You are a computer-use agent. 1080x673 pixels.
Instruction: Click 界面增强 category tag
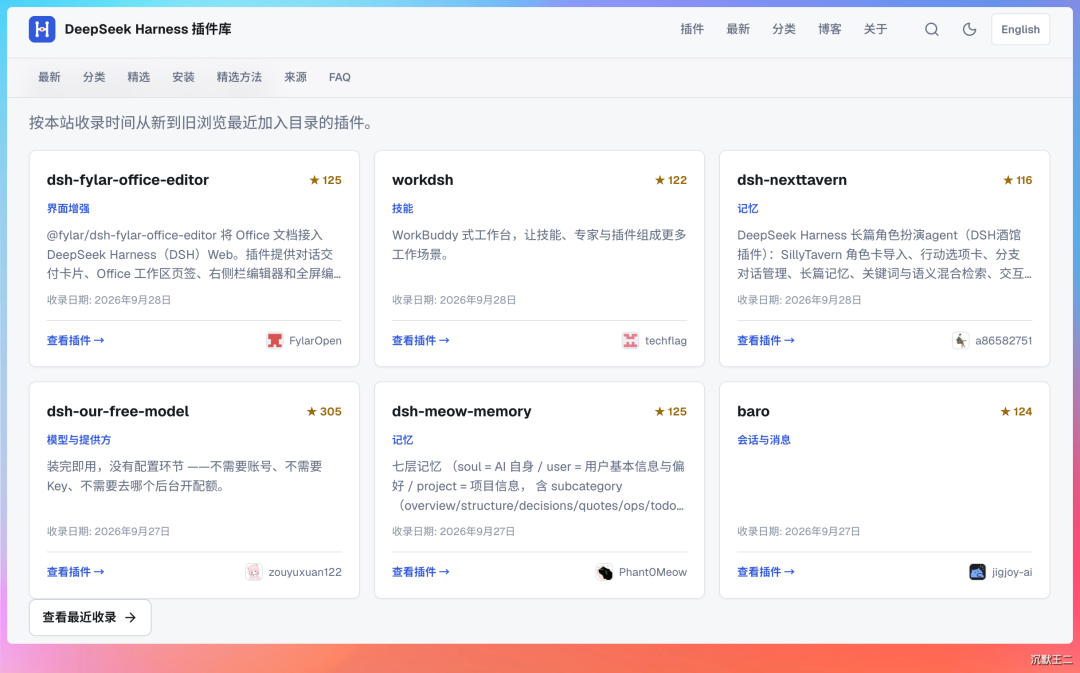[68, 208]
